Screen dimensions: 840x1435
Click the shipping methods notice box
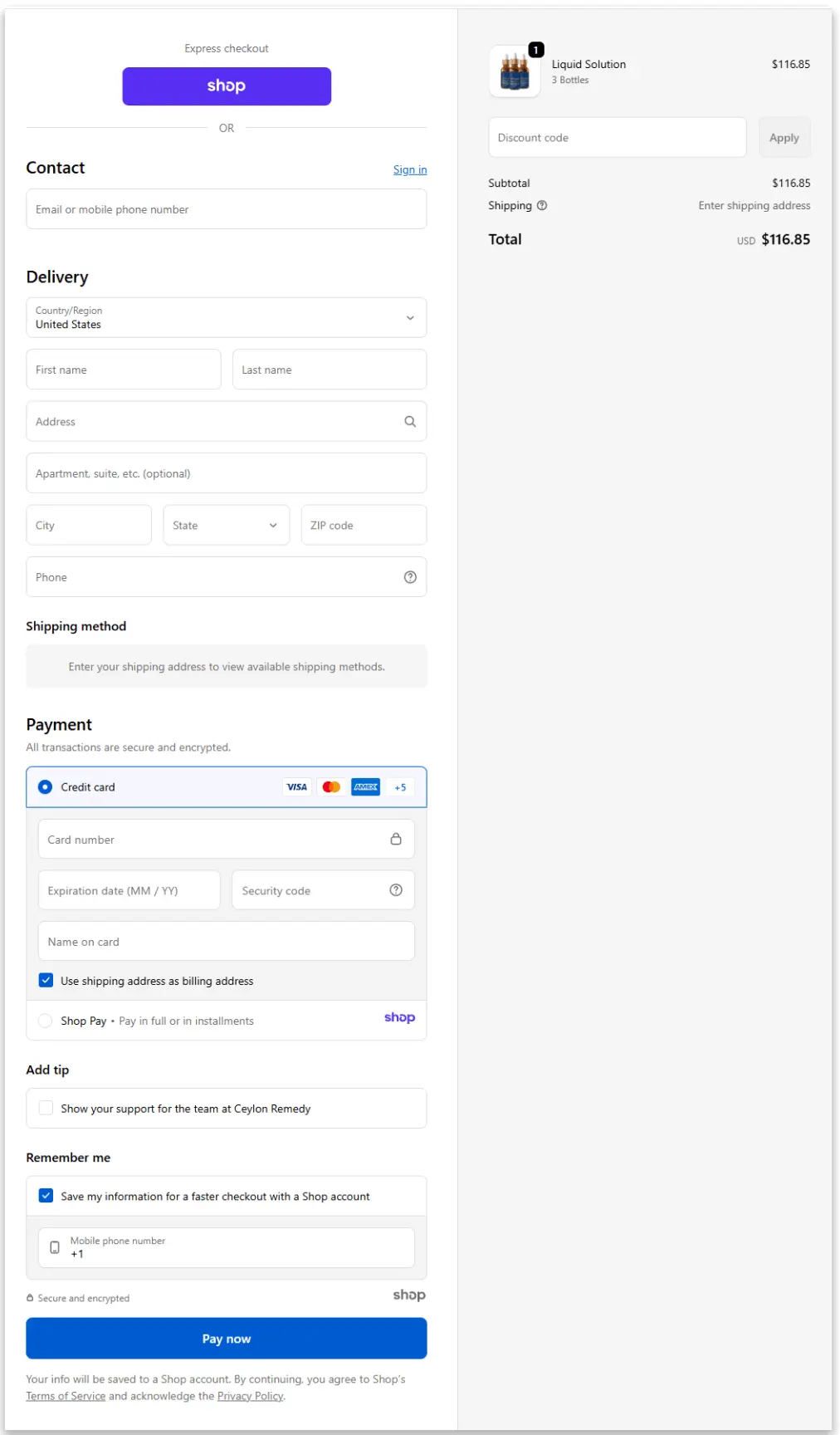coord(227,667)
